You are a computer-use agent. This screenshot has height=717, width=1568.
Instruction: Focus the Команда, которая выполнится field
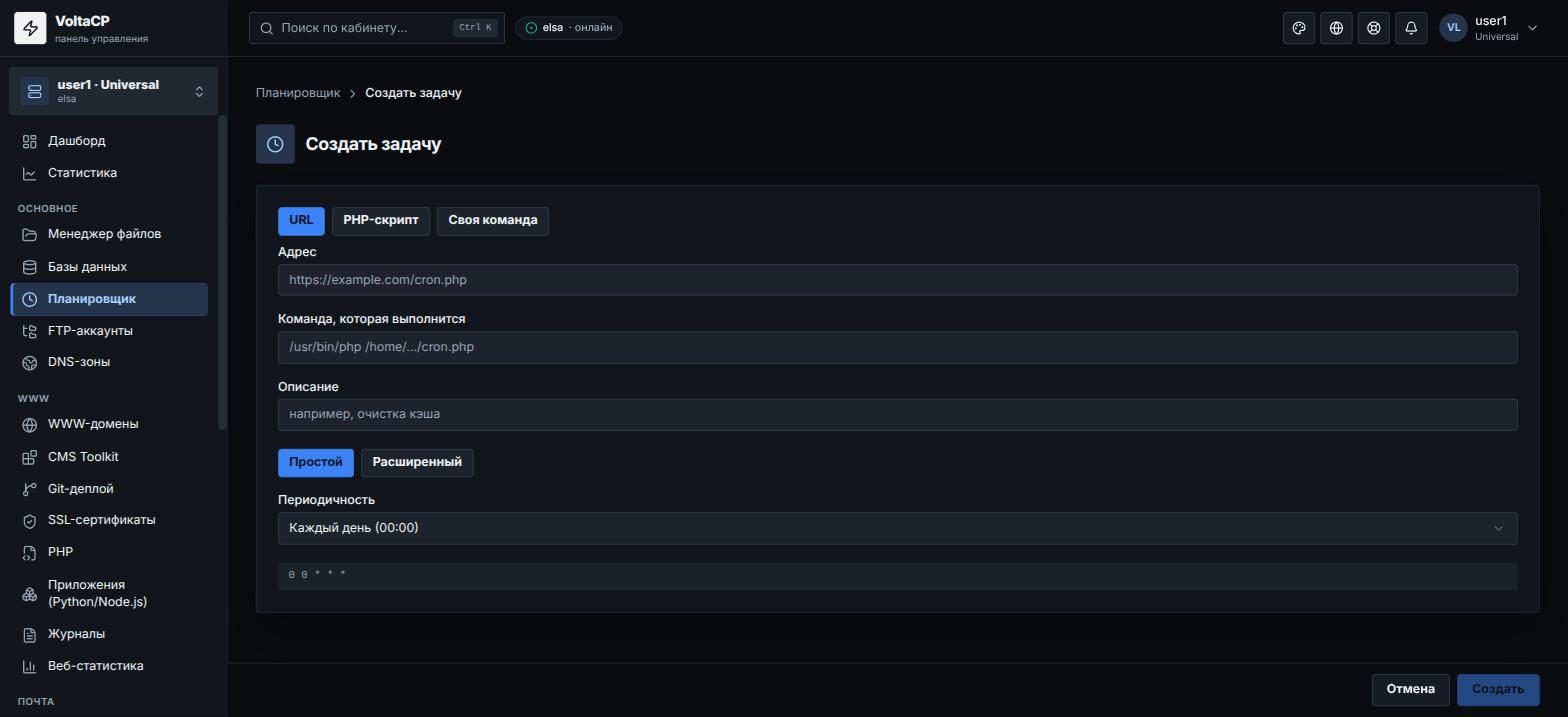pyautogui.click(x=897, y=347)
